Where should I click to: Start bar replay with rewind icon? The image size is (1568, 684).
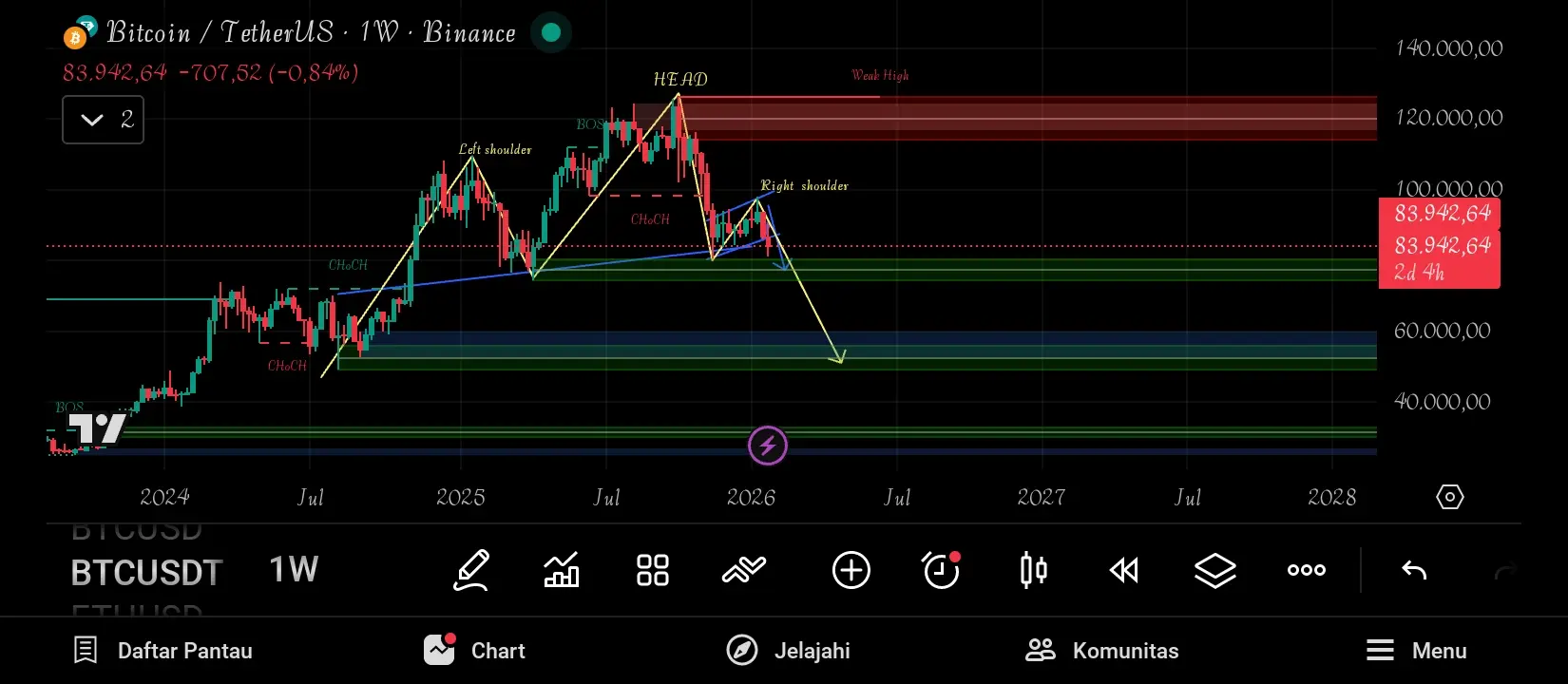(1124, 570)
